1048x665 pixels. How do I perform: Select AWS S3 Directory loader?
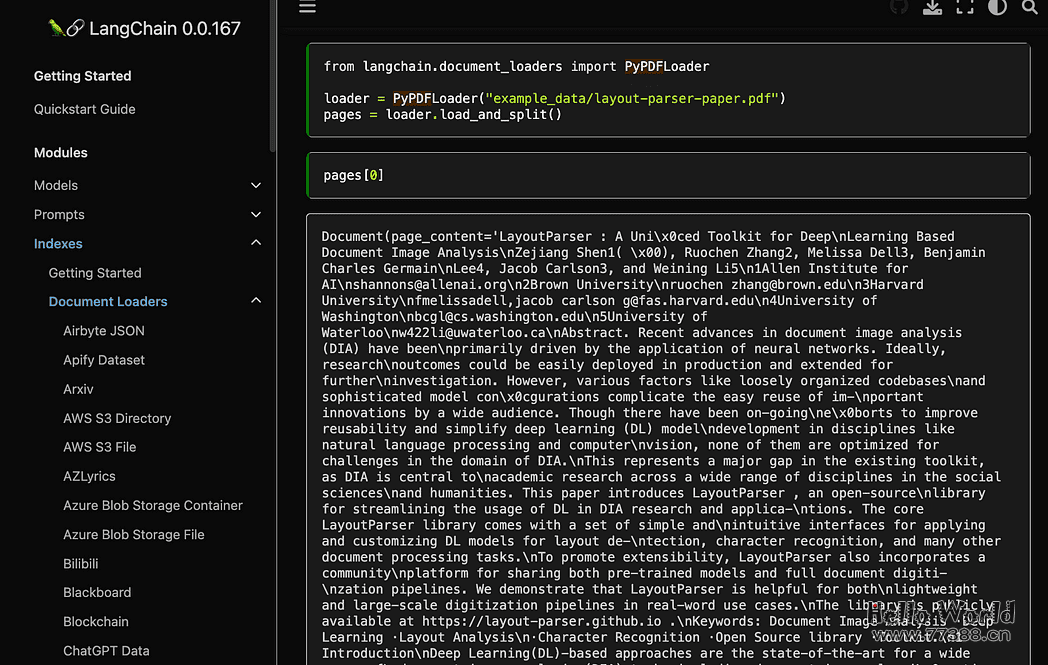117,418
